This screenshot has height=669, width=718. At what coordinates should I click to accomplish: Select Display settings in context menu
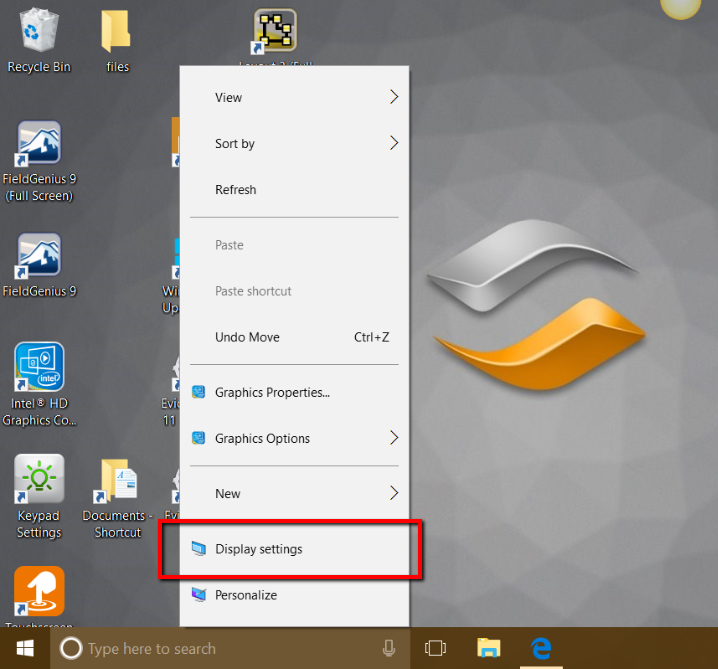pyautogui.click(x=259, y=549)
